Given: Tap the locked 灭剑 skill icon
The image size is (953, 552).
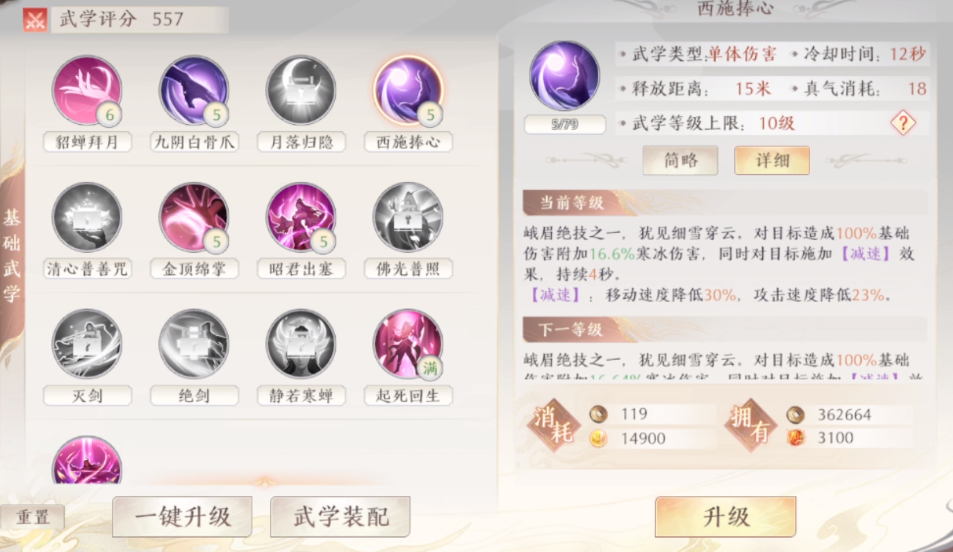Looking at the screenshot, I should pyautogui.click(x=87, y=344).
